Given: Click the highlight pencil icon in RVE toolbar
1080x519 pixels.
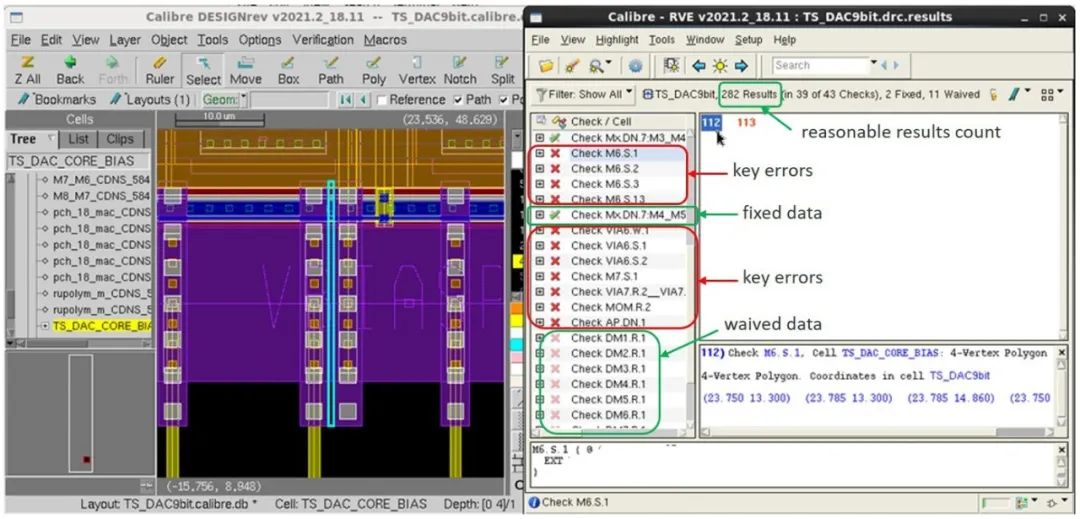Looking at the screenshot, I should click(x=572, y=65).
